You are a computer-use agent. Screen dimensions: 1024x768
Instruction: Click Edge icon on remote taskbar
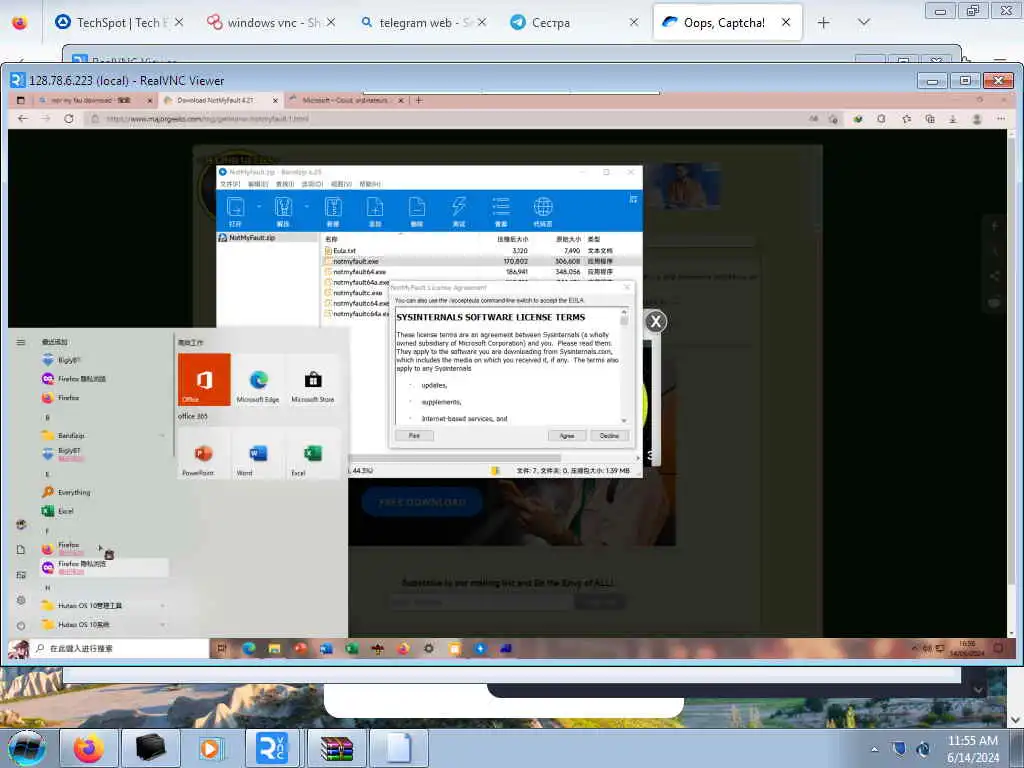tap(248, 648)
